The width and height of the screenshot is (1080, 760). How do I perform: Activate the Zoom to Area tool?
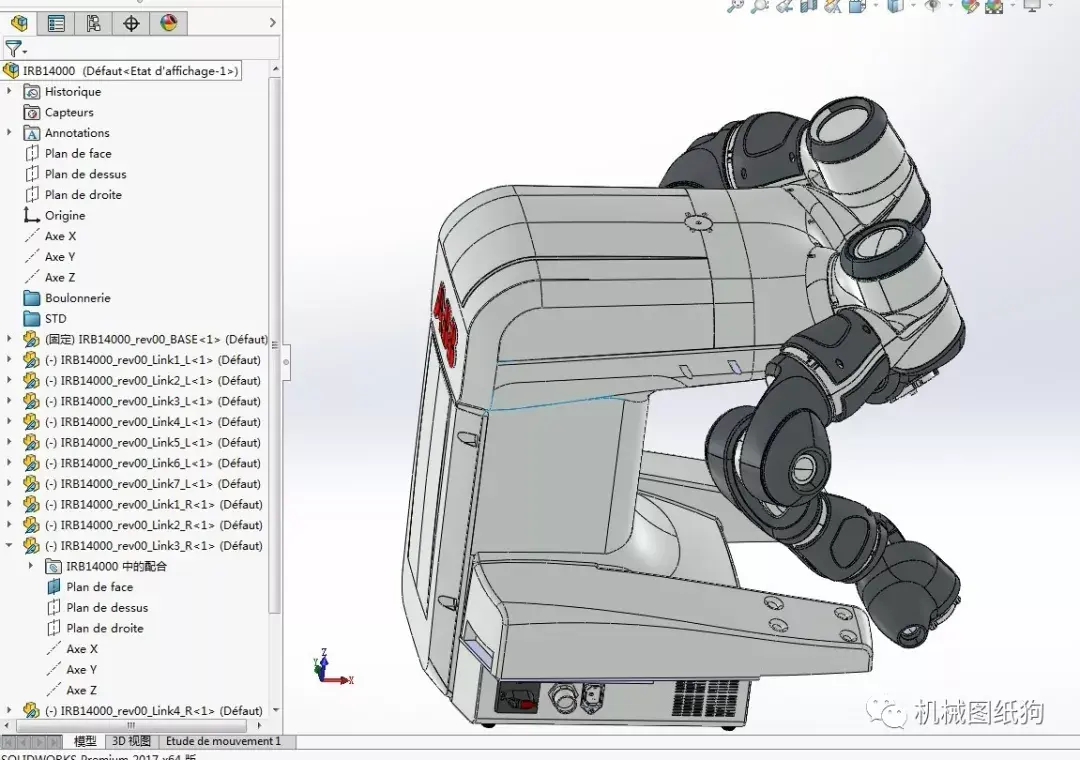758,8
